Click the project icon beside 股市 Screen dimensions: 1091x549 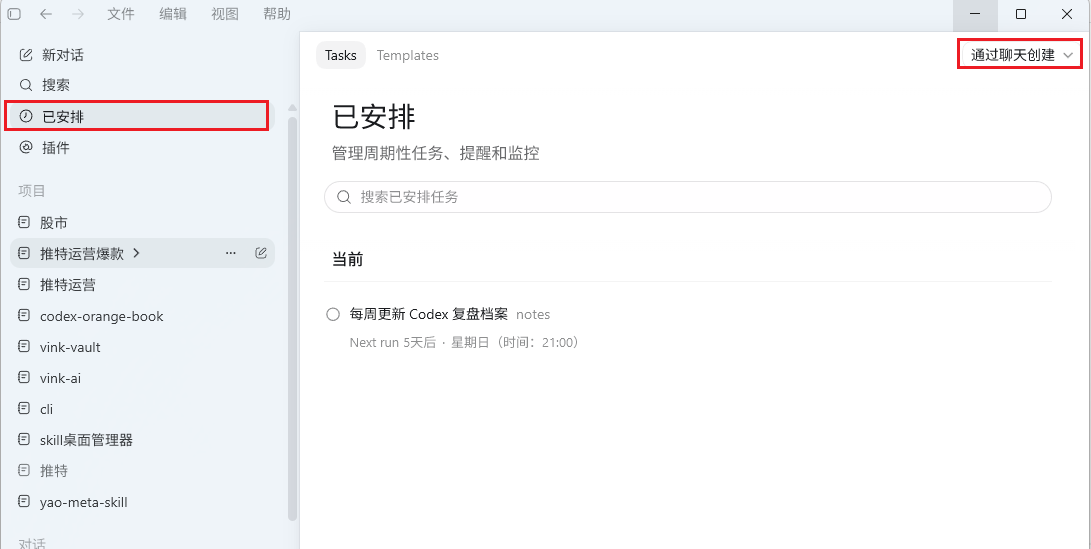click(24, 223)
